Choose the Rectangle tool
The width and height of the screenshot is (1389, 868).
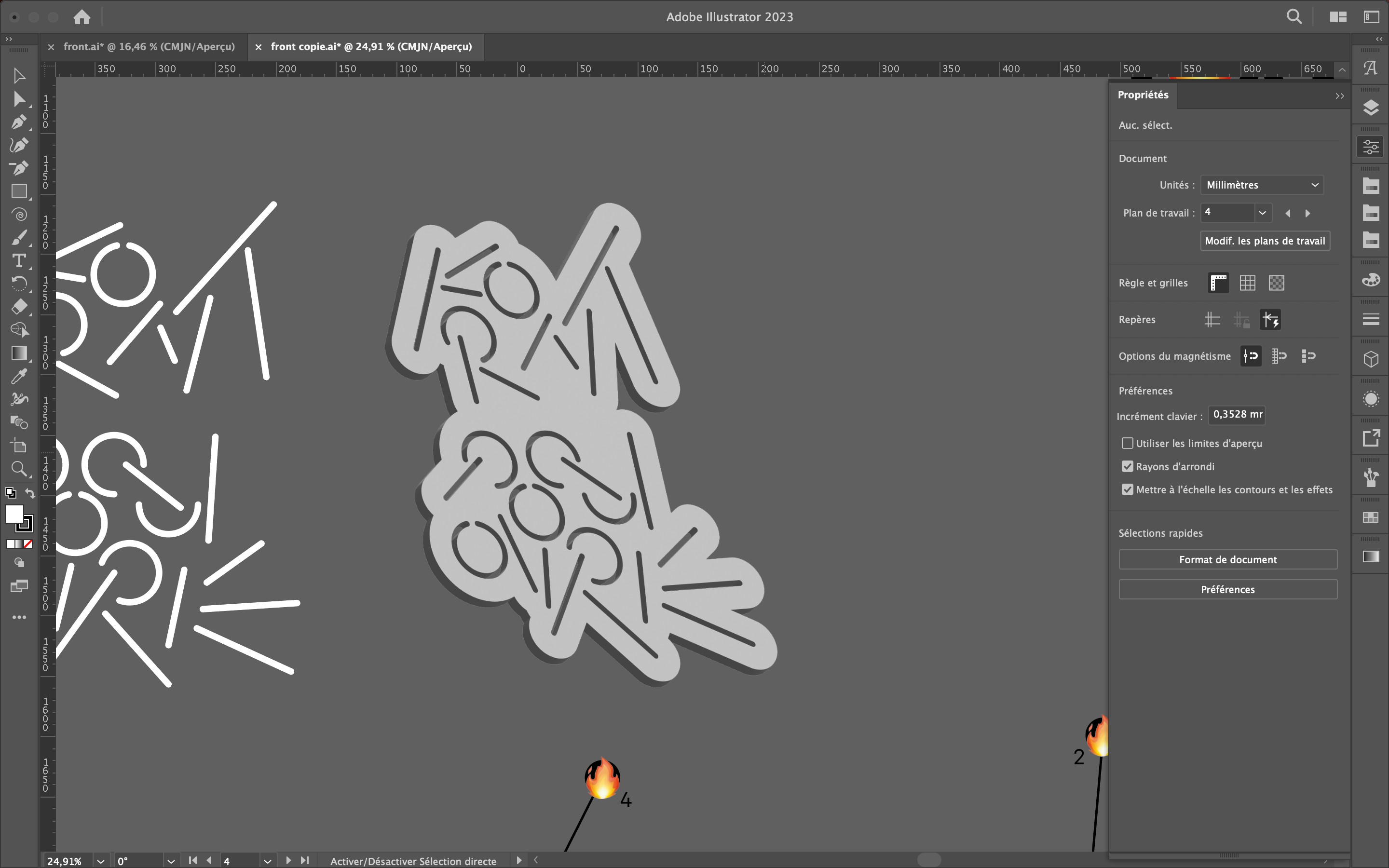18,191
